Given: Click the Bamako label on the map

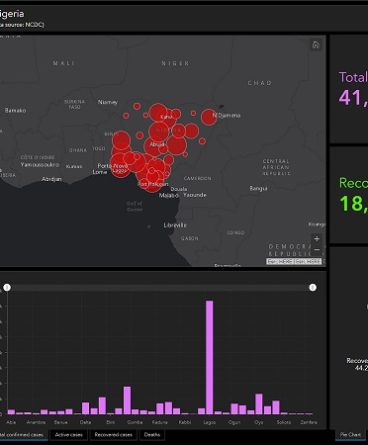Looking at the screenshot, I should coord(15,110).
